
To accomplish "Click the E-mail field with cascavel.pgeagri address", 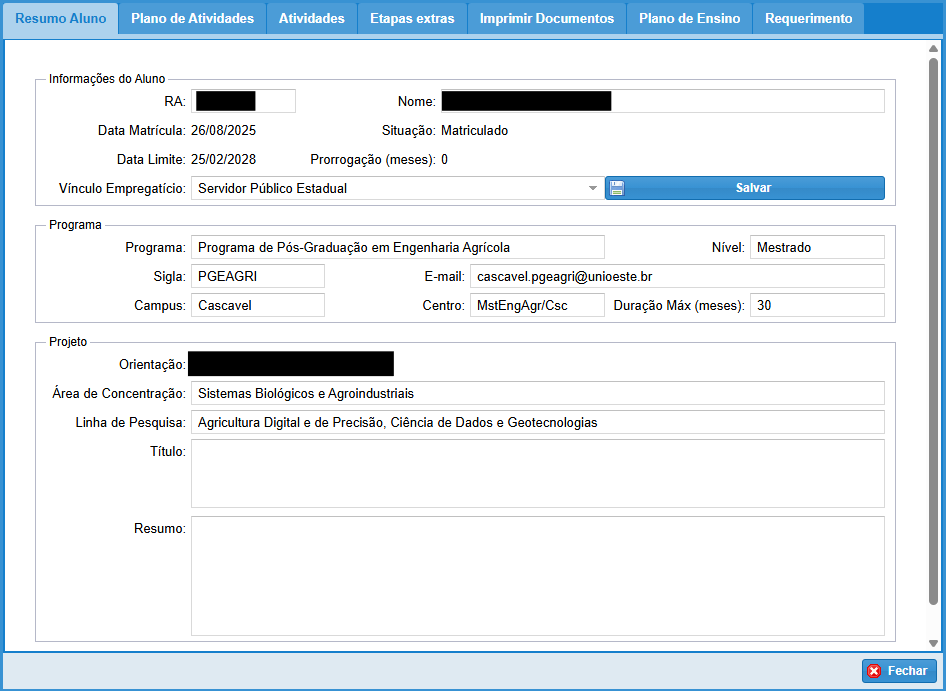I will tap(676, 276).
